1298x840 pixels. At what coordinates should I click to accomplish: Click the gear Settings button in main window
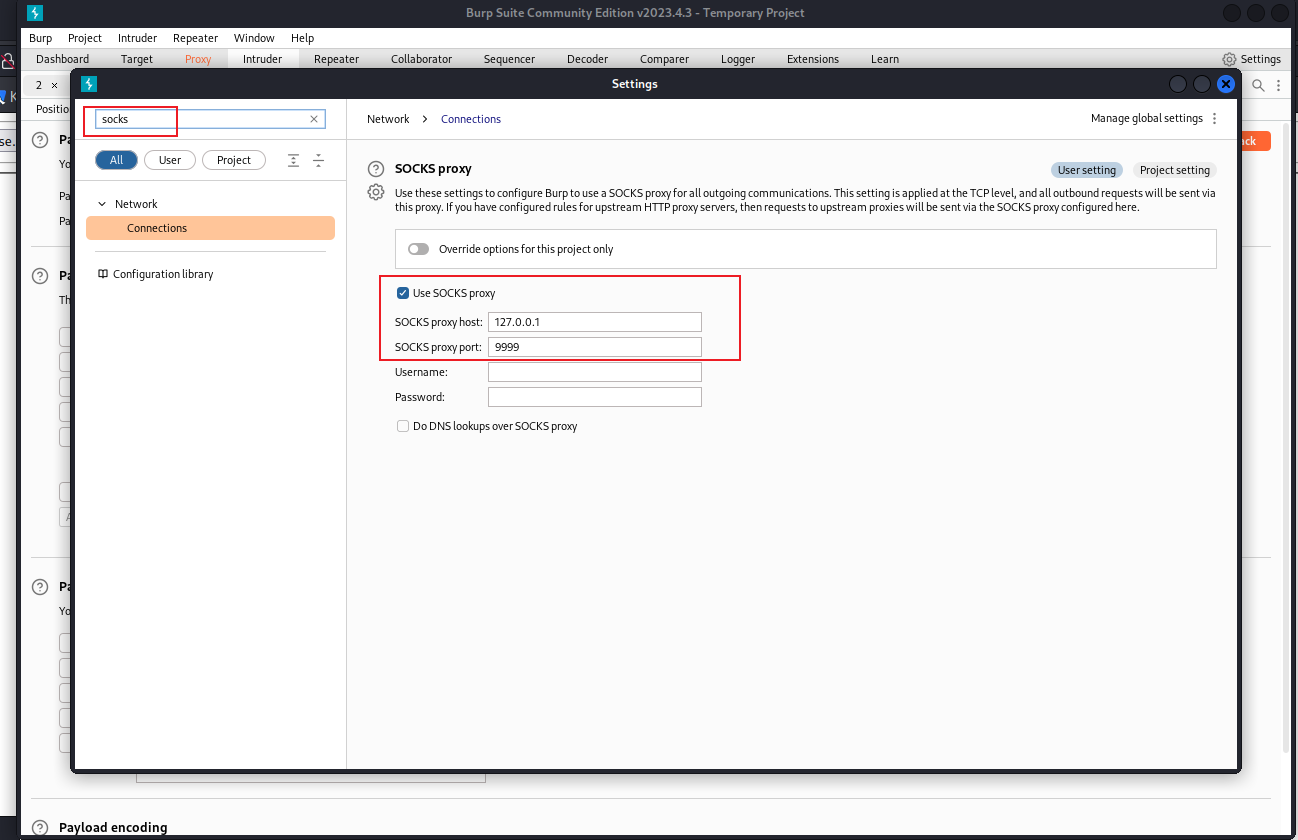pos(1251,59)
